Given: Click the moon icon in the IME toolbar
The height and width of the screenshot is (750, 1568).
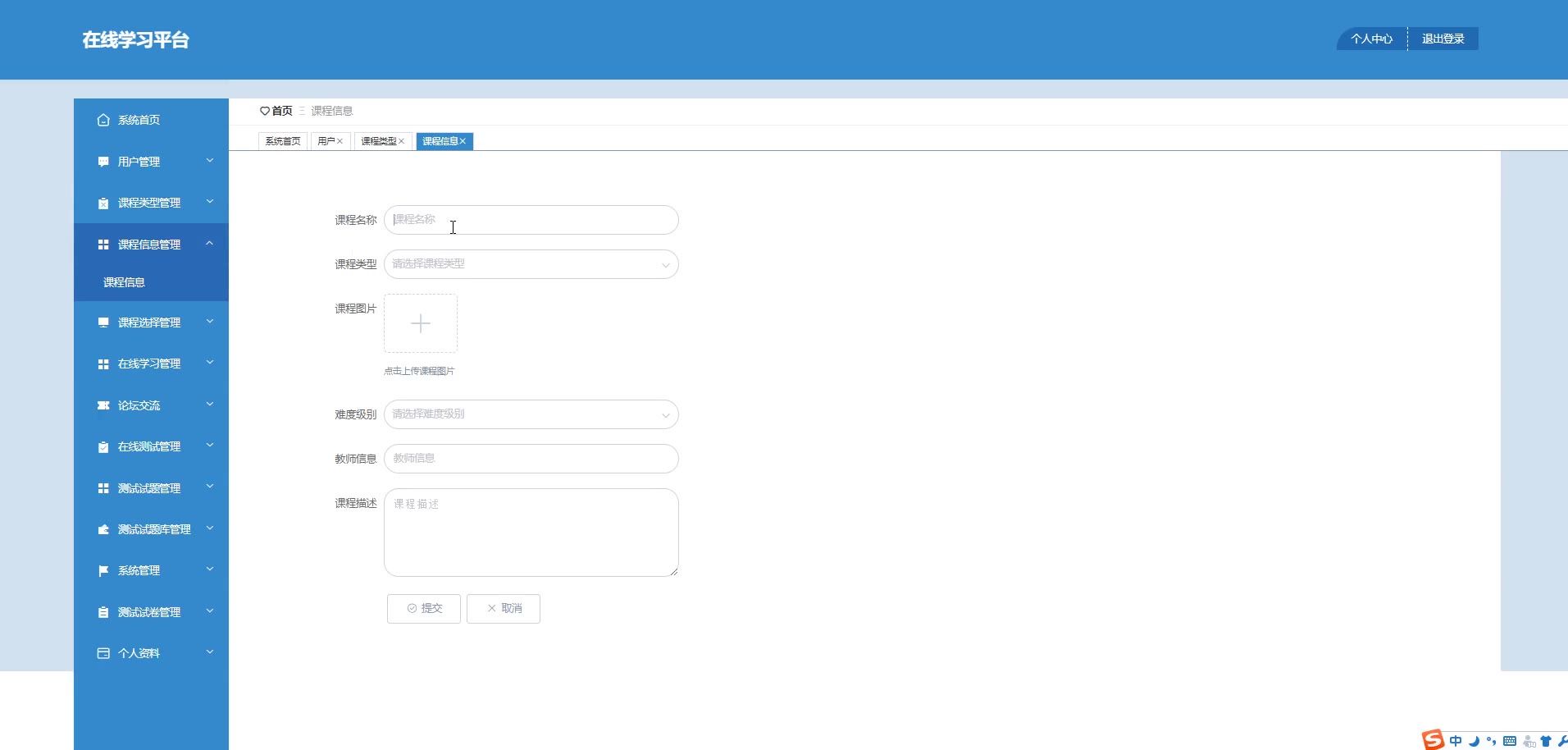Looking at the screenshot, I should [x=1474, y=741].
